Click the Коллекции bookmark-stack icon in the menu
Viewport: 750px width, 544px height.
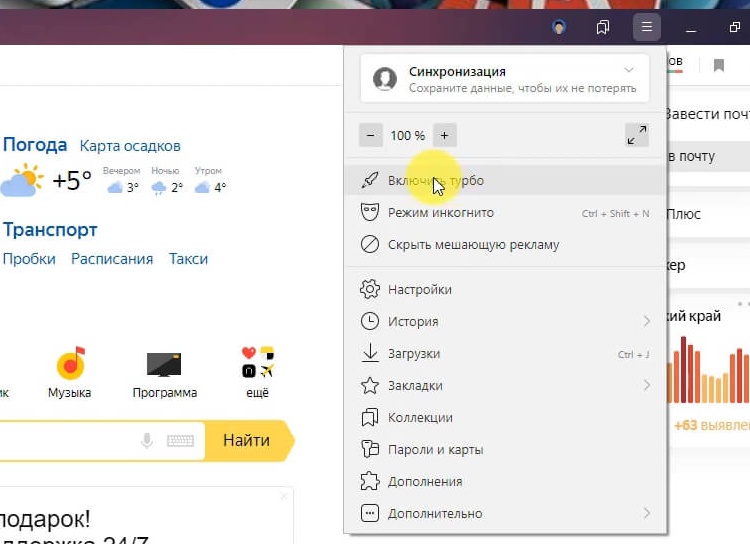(370, 417)
